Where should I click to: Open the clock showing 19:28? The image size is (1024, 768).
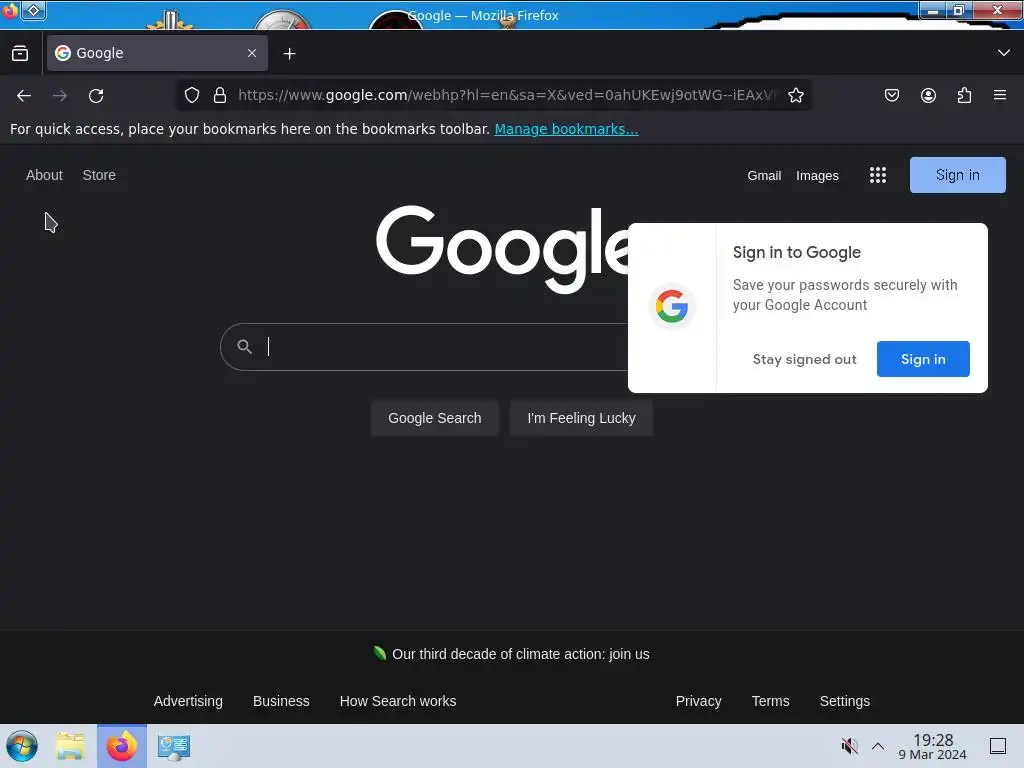point(933,746)
